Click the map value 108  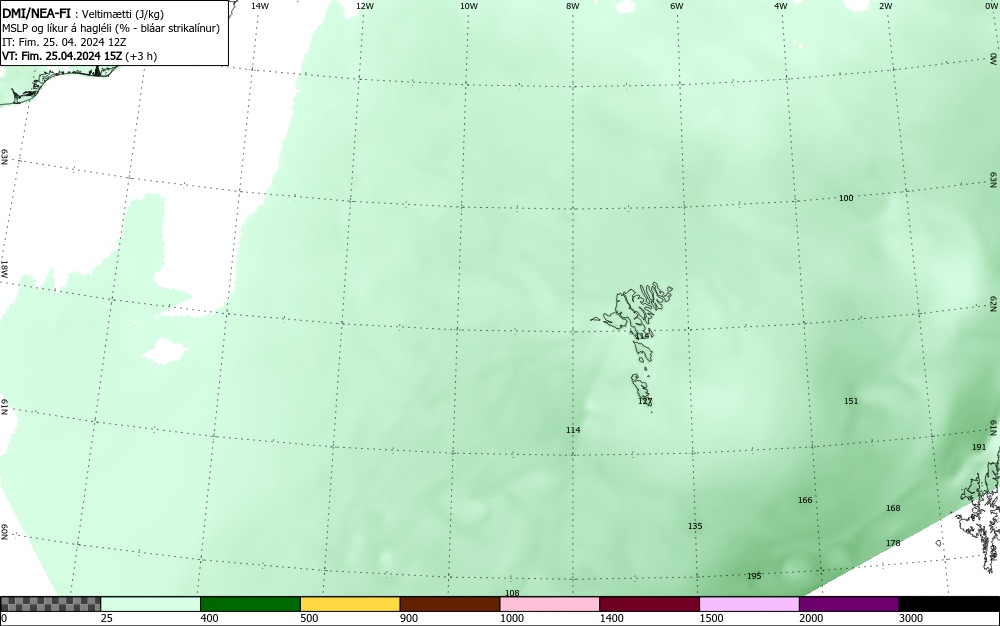click(x=512, y=593)
